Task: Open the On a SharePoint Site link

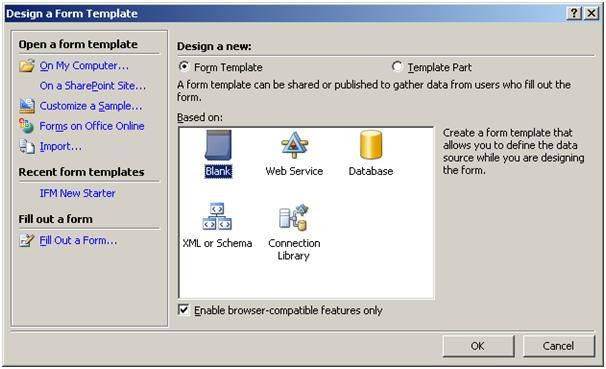Action: click(93, 86)
